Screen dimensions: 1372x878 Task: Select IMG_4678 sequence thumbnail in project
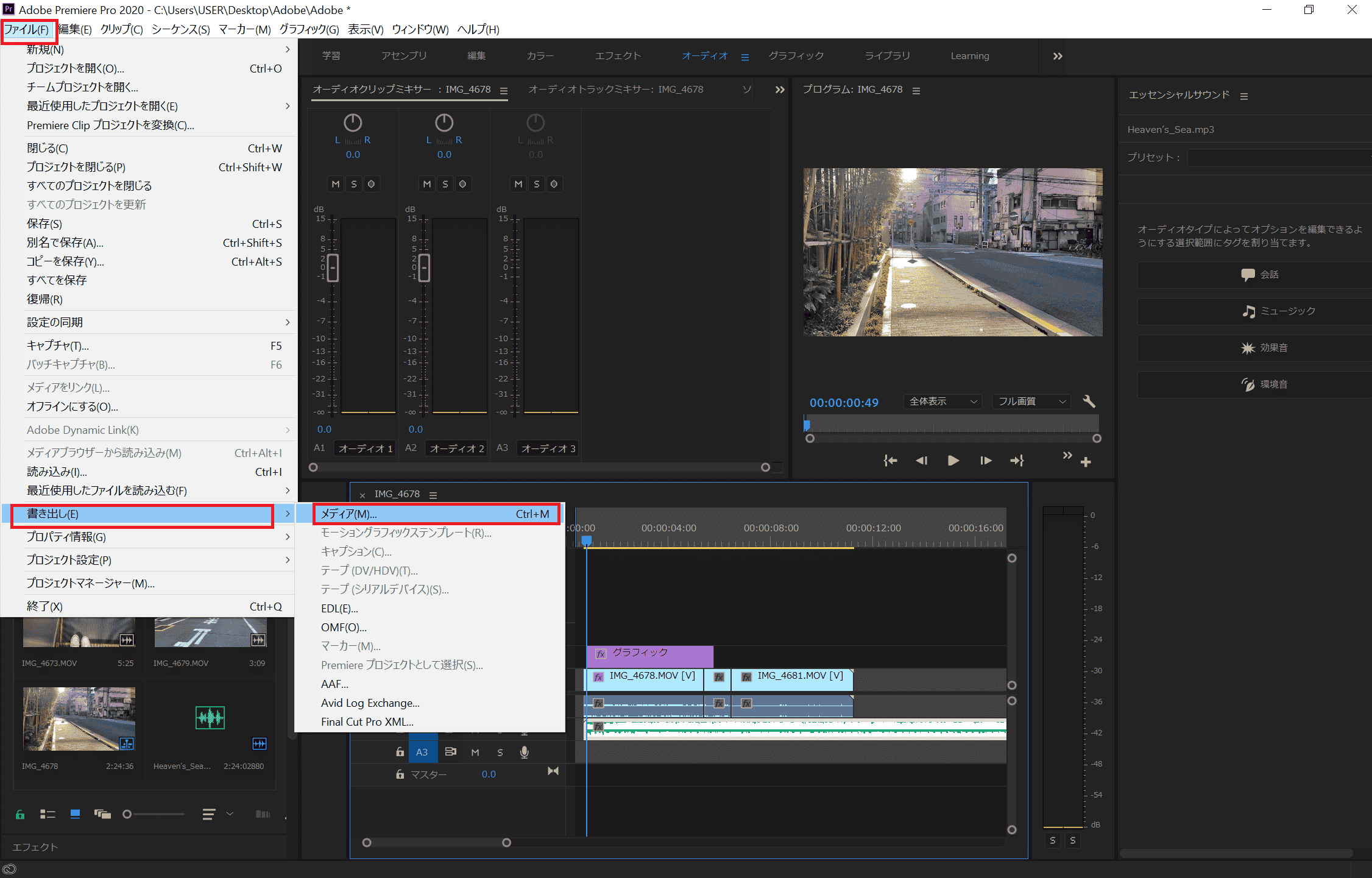coord(79,718)
